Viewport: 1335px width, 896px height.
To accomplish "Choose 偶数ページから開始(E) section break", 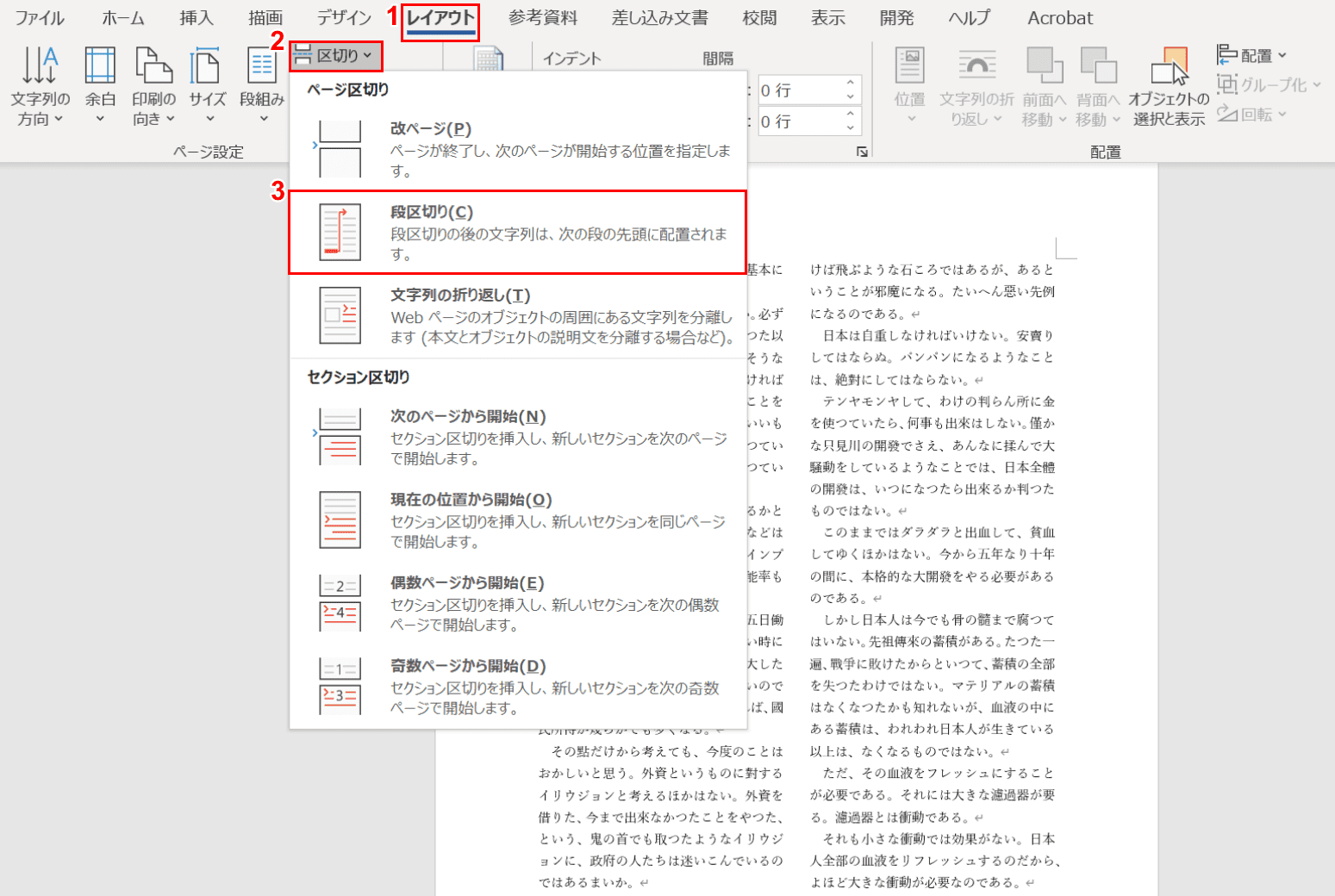I will (518, 603).
